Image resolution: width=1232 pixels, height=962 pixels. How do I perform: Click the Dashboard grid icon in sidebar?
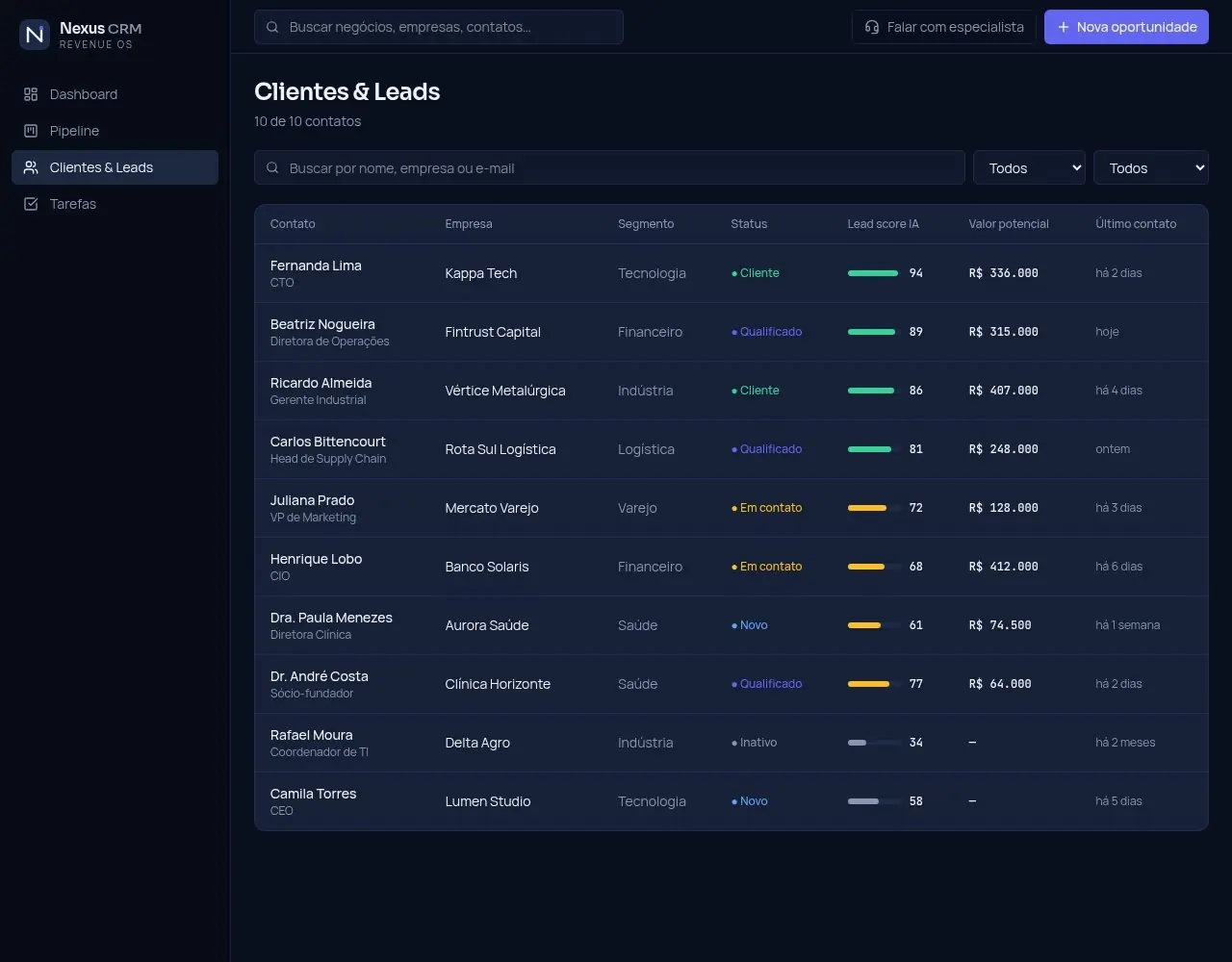[31, 94]
